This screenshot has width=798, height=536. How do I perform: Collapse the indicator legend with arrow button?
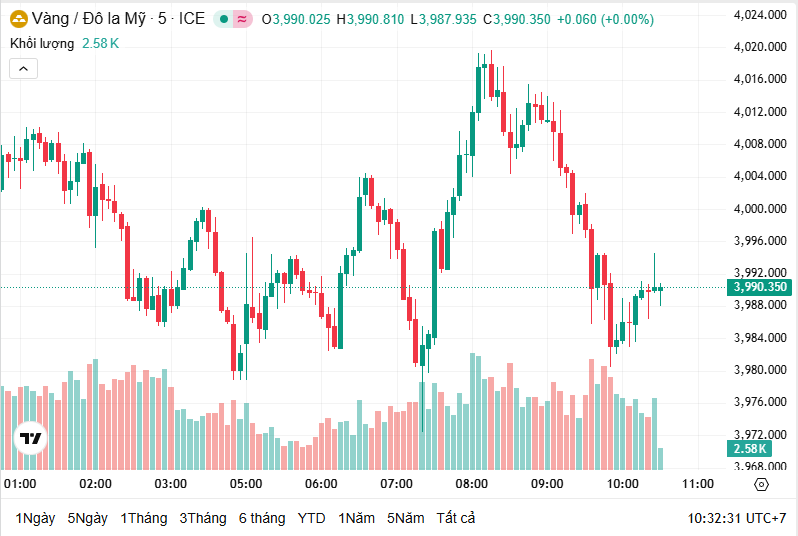pyautogui.click(x=24, y=68)
